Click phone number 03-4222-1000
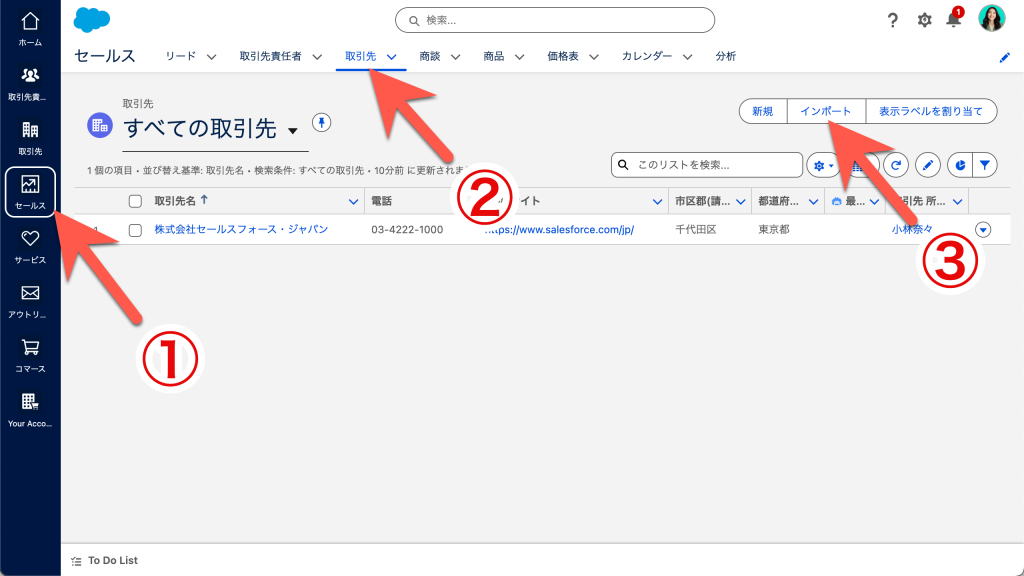This screenshot has width=1024, height=576. pos(407,230)
